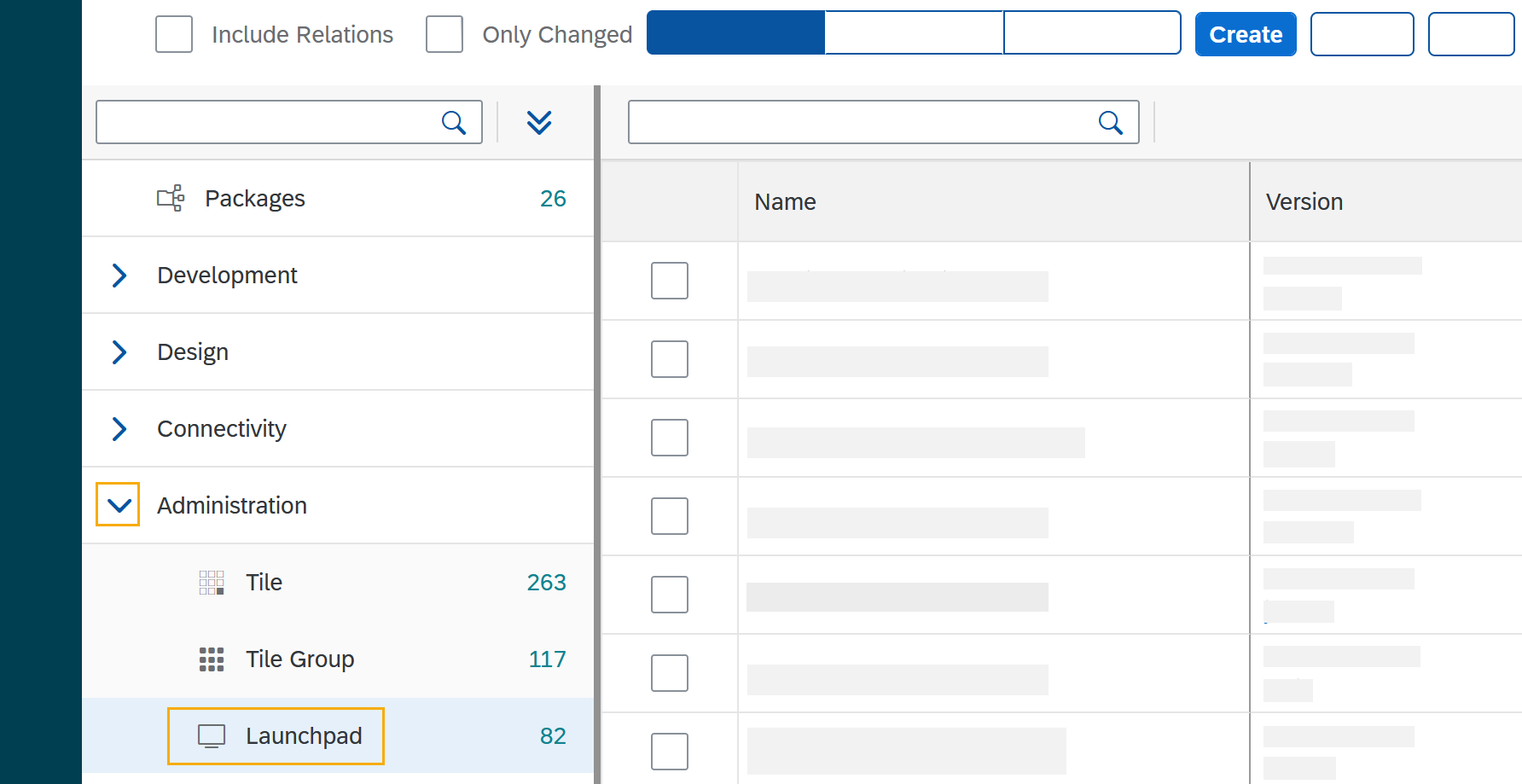Click the Packages hierarchy icon

(x=171, y=198)
